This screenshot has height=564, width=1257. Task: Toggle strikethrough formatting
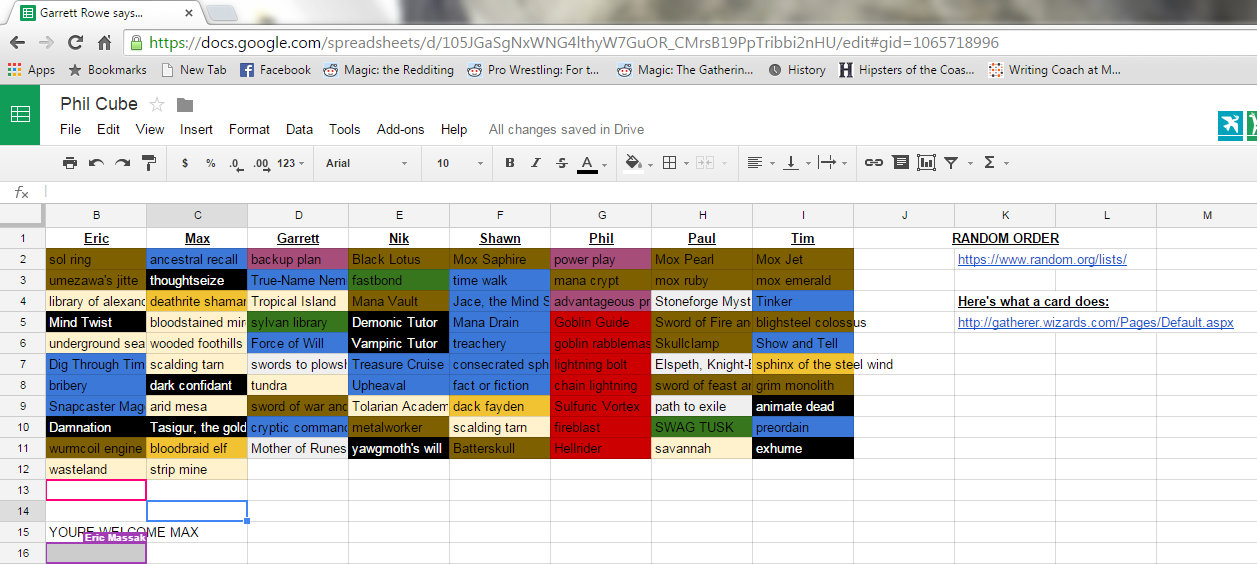[x=561, y=163]
